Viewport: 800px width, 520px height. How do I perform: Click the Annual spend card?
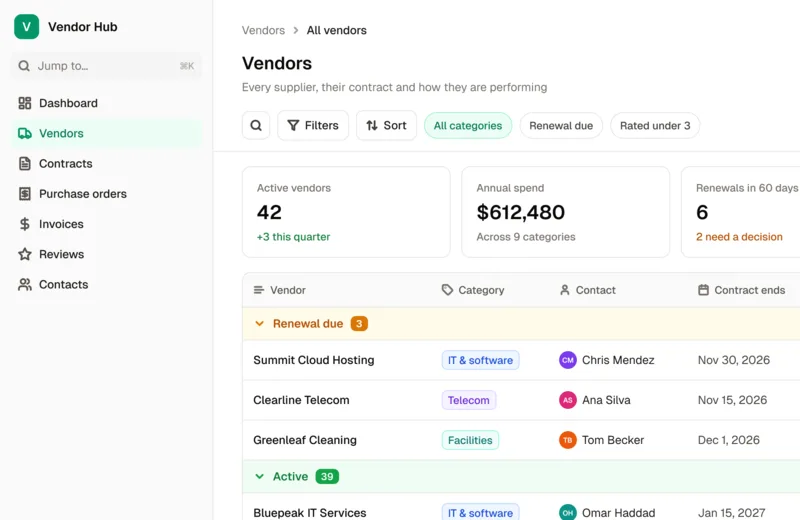(x=565, y=212)
